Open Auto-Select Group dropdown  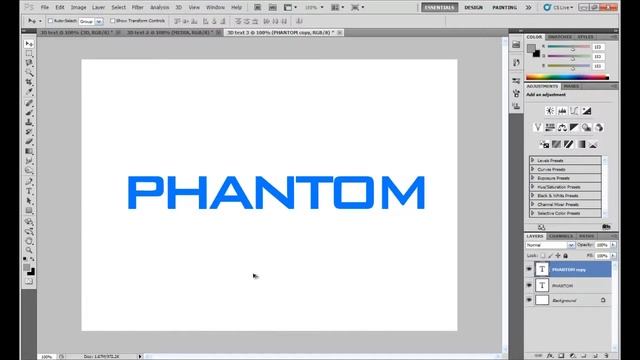[x=91, y=21]
